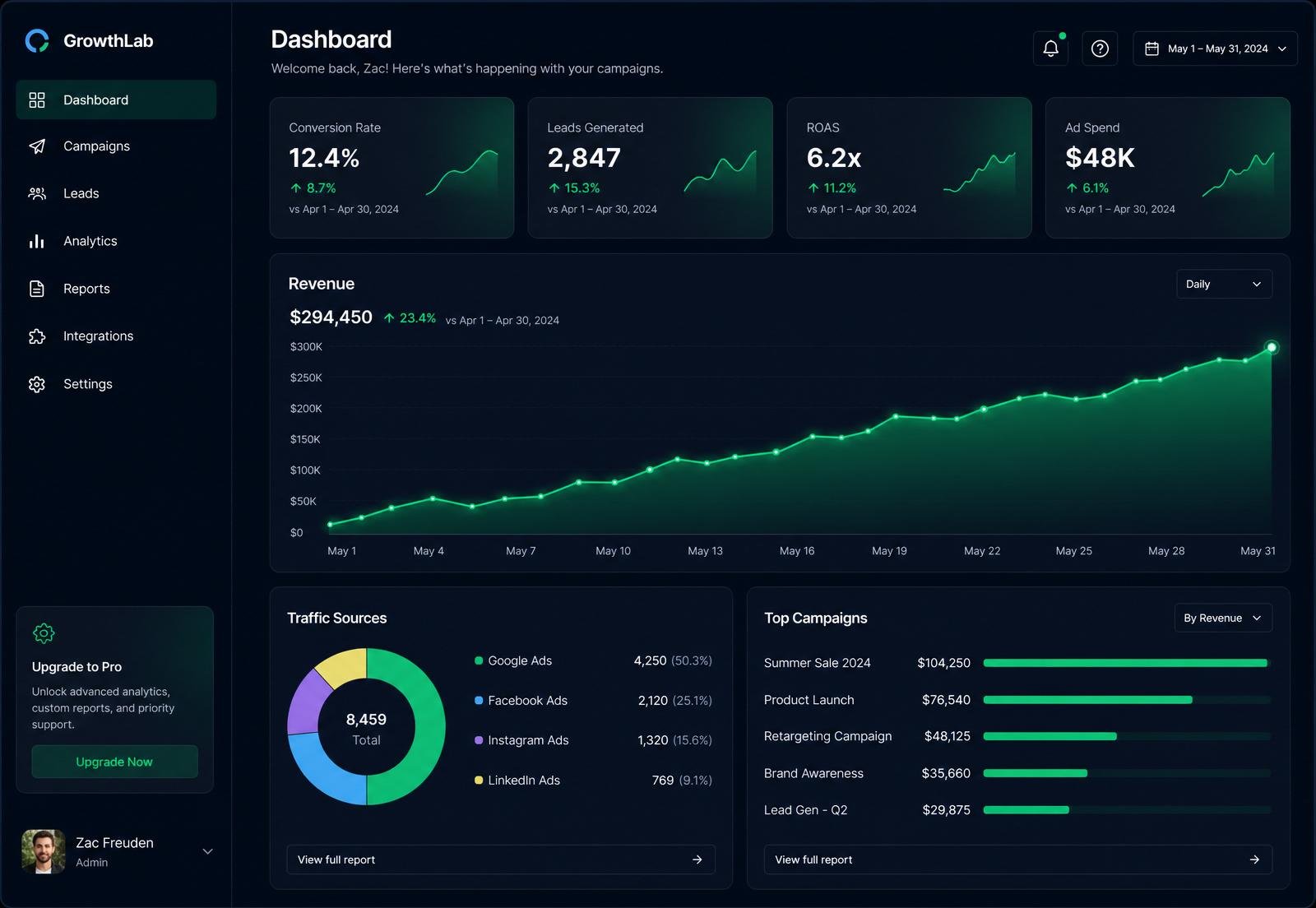The height and width of the screenshot is (908, 1316).
Task: Click arrow icon in Top Campaigns report row
Action: [x=1254, y=859]
